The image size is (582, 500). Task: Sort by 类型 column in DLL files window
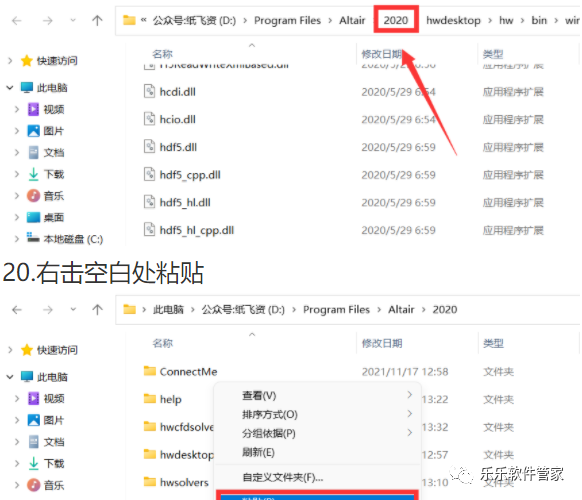493,54
